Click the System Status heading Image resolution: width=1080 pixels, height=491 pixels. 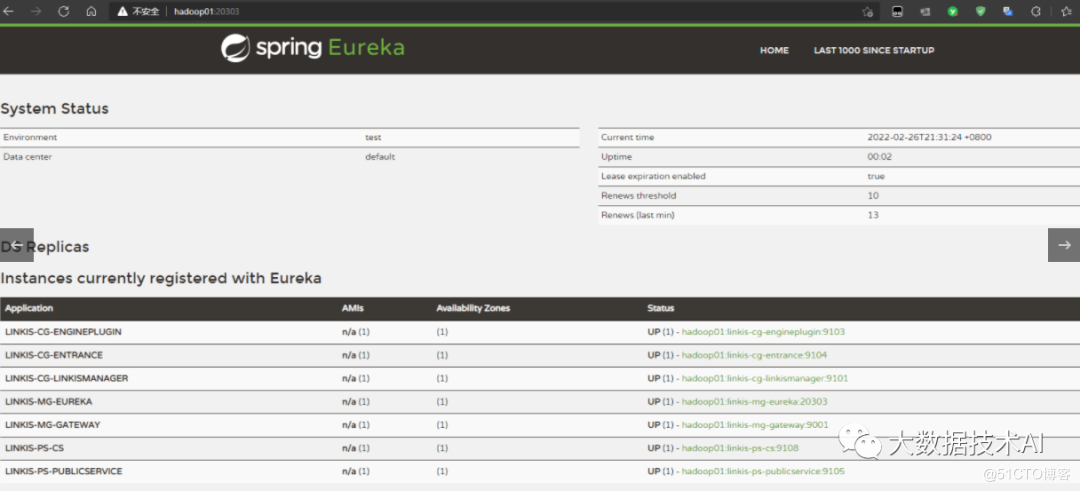[x=54, y=109]
